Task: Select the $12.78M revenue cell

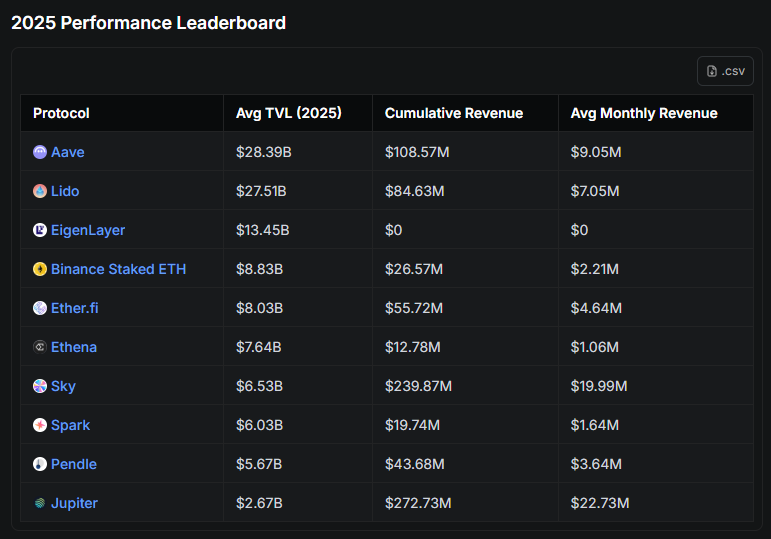Action: click(x=465, y=347)
